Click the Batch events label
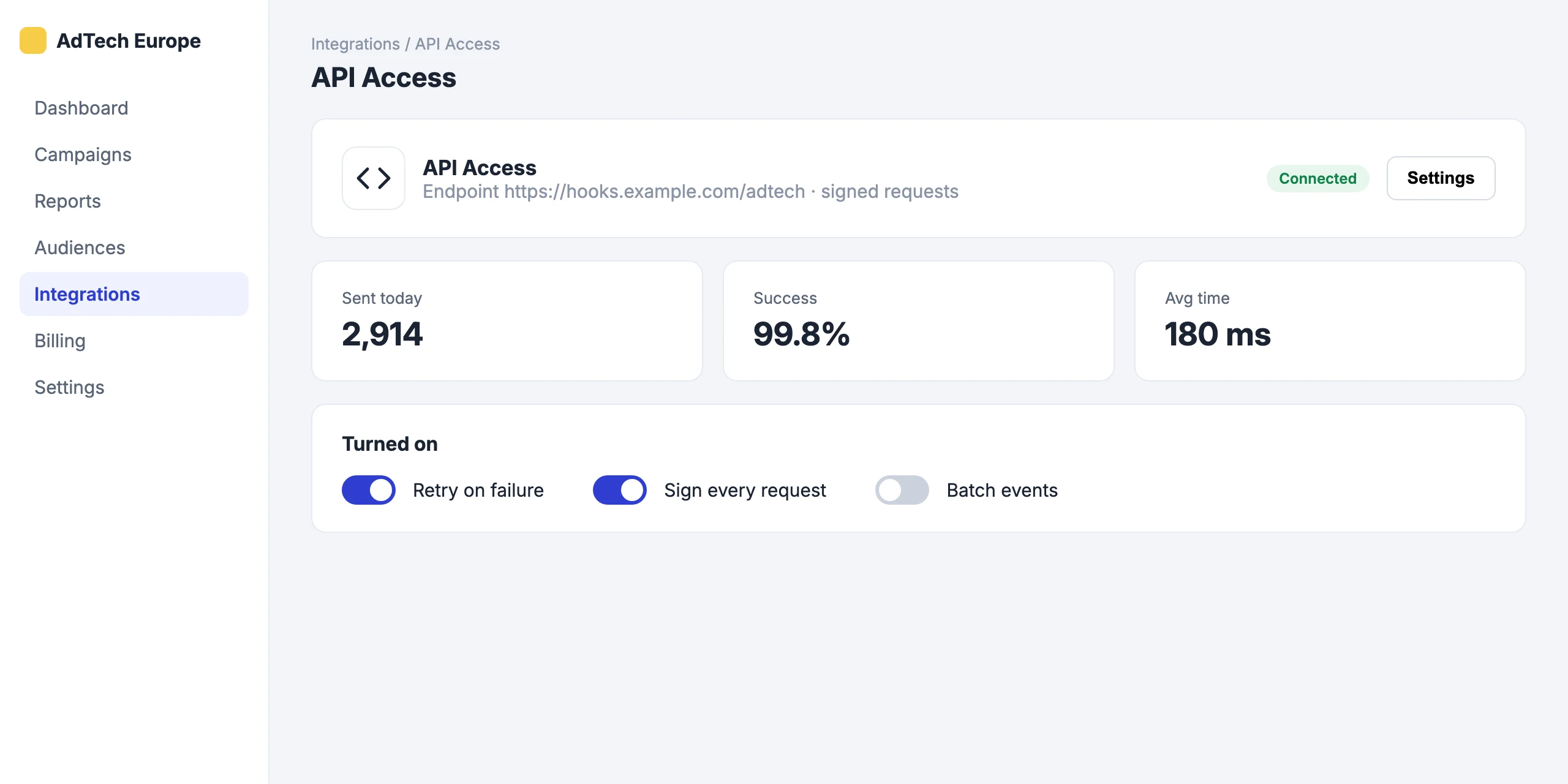This screenshot has height=784, width=1568. (1002, 491)
